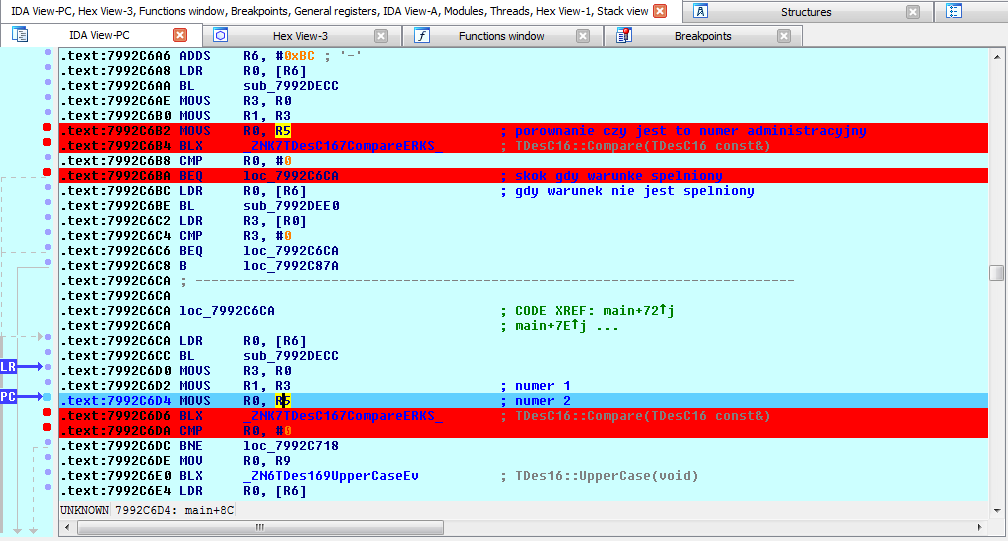Toggle breakpoint at address 7992C6DA
Screen dimensions: 1008x541
[x=47, y=427]
